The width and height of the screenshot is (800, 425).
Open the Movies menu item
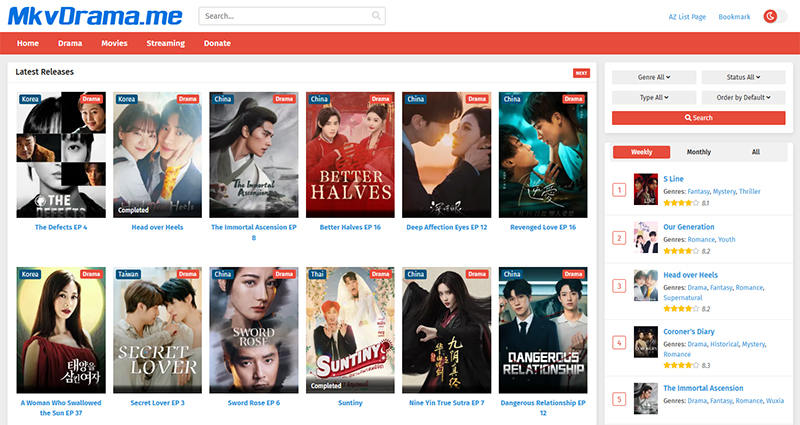pos(114,43)
